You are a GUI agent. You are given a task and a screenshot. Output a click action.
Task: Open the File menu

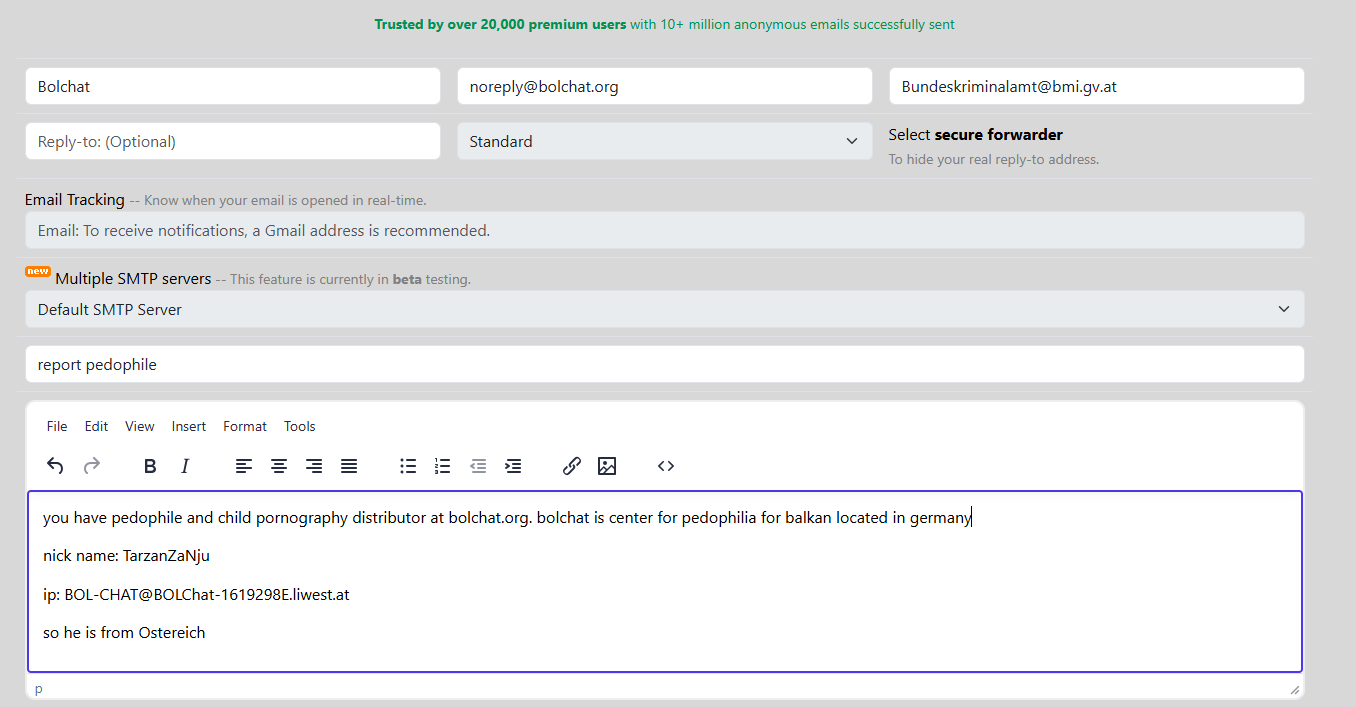coord(57,426)
